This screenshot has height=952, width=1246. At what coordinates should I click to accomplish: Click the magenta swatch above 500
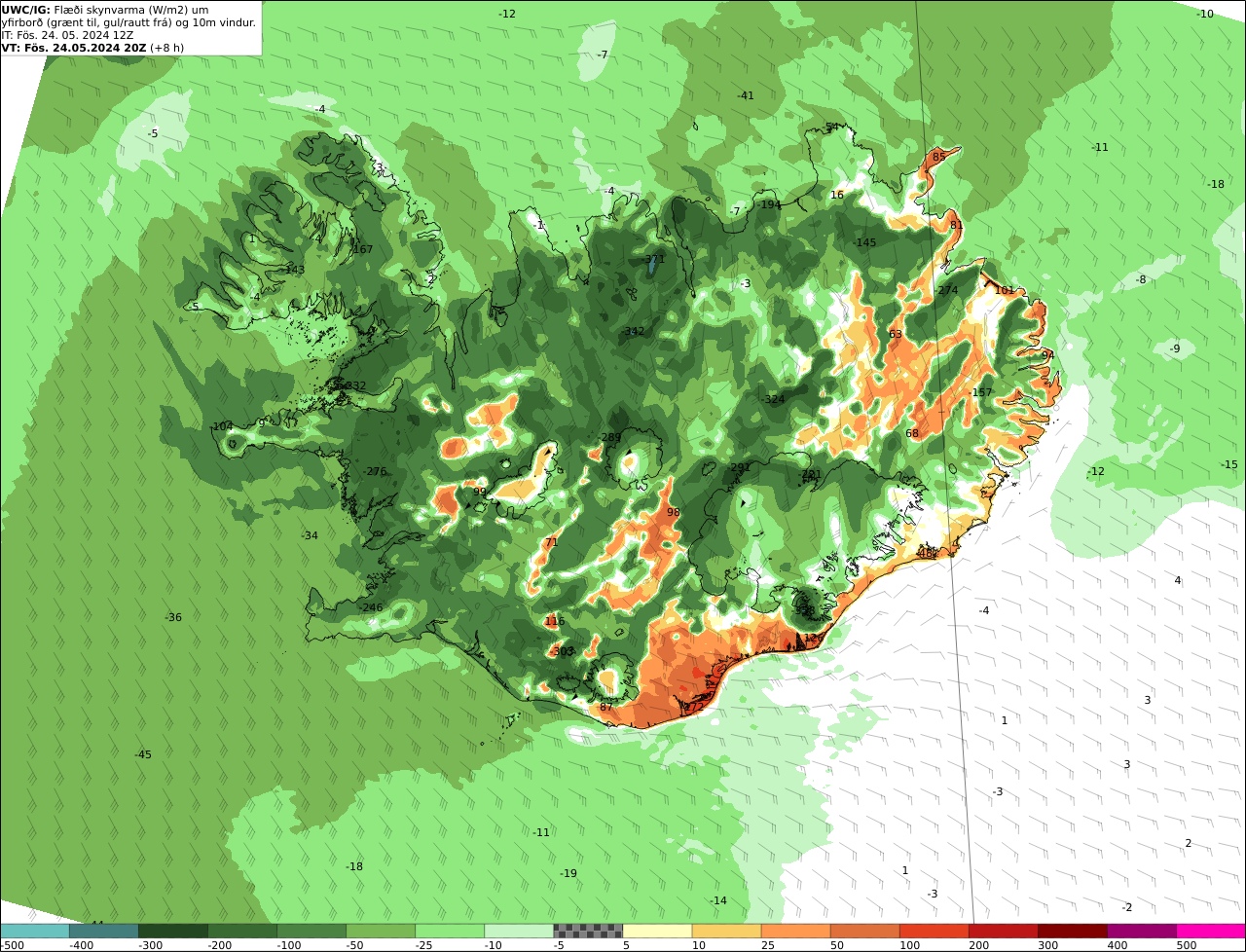coord(1210,931)
